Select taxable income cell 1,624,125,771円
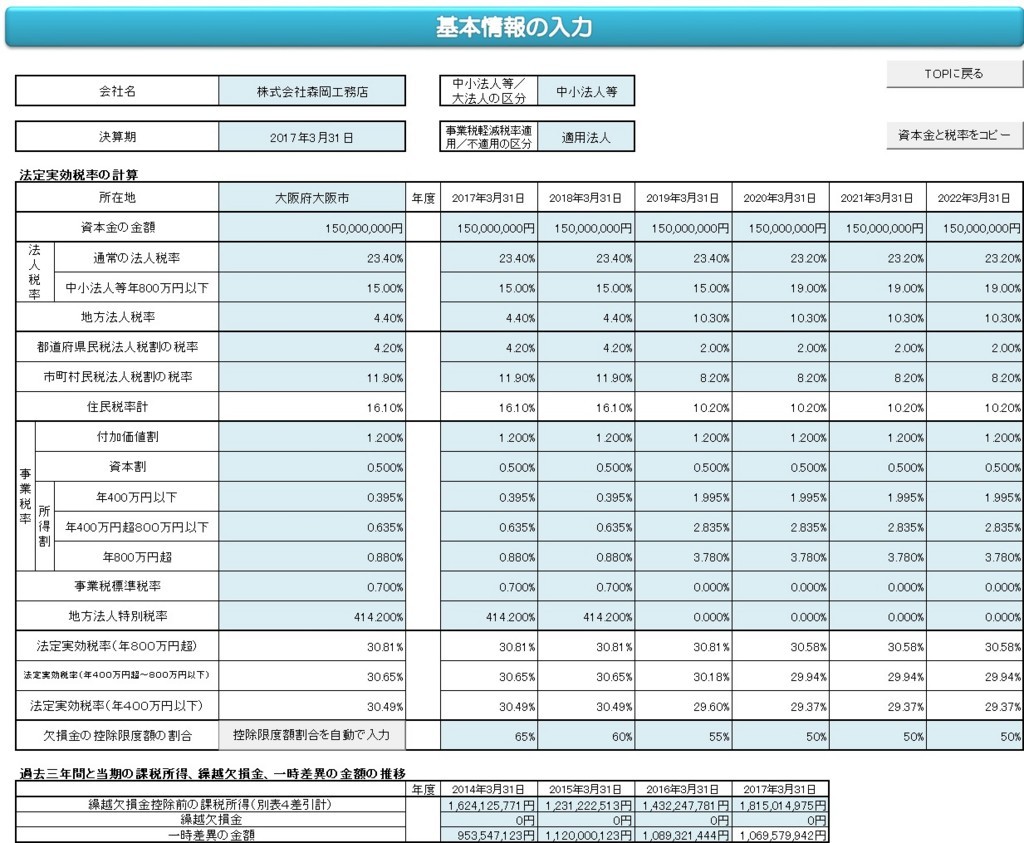Screen dimensions: 1024x843 (488, 805)
